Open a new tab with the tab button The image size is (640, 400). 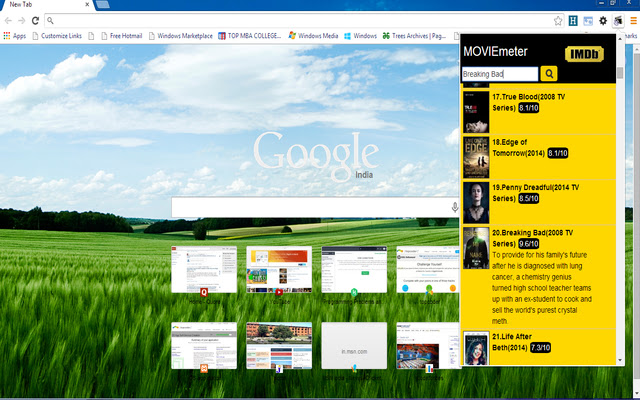(103, 4)
